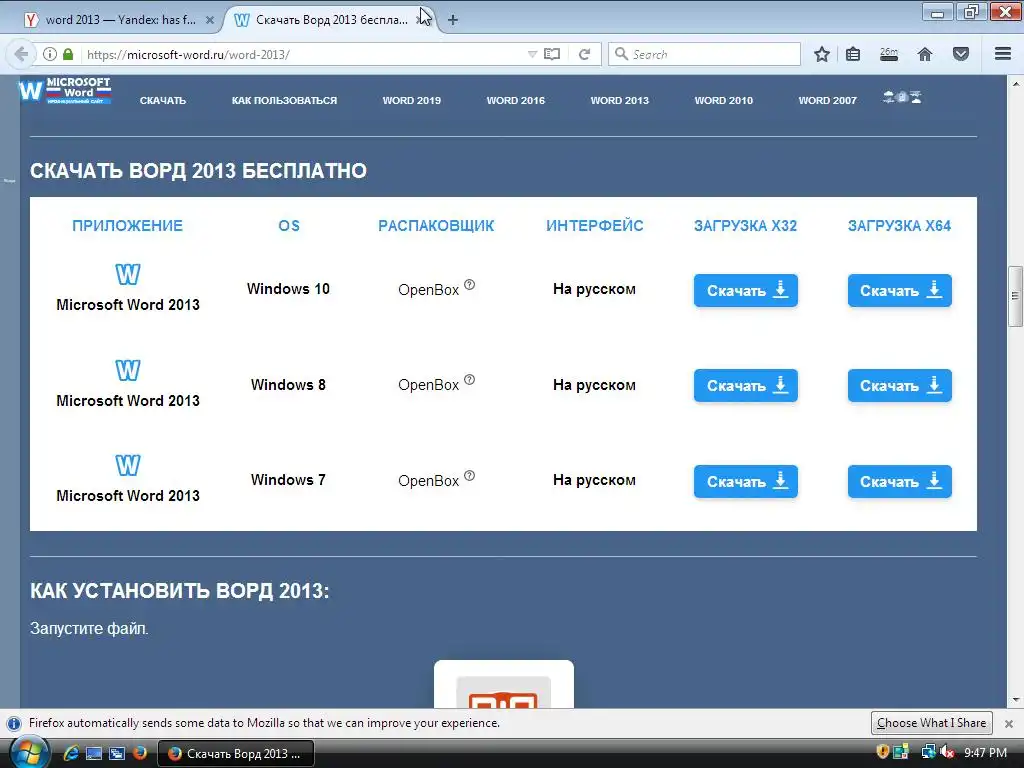Image resolution: width=1024 pixels, height=768 pixels.
Task: Click the ЗАГРУЗКА X64 column header
Action: 899,226
